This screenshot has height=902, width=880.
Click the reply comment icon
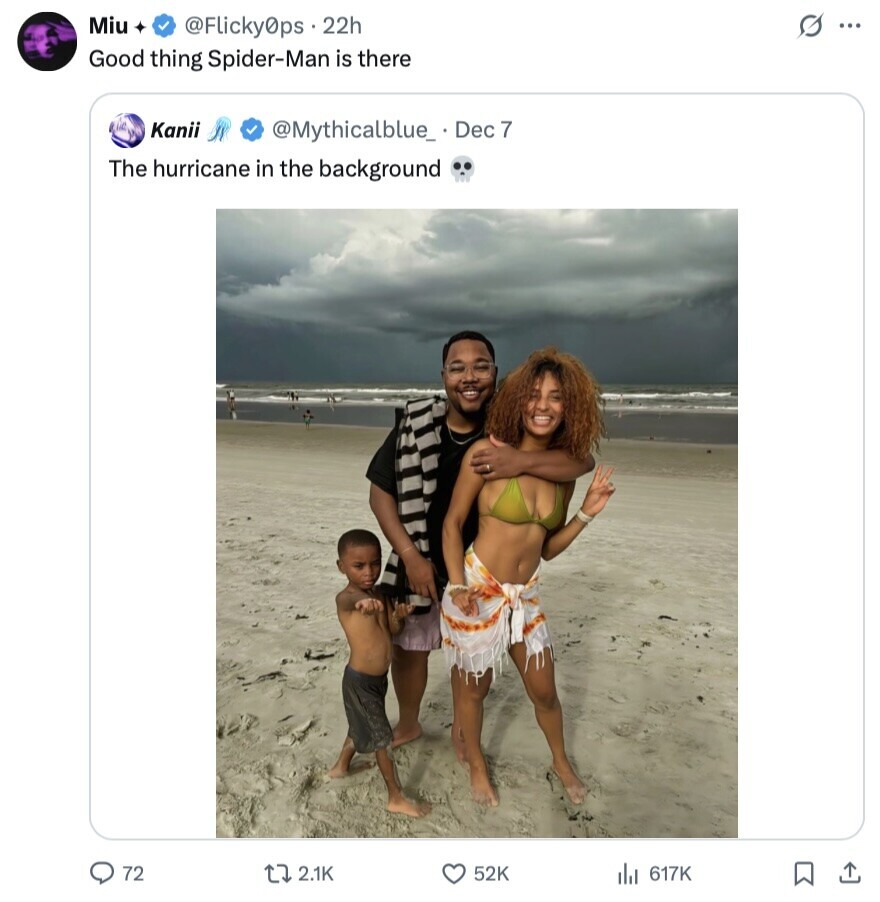pos(103,873)
